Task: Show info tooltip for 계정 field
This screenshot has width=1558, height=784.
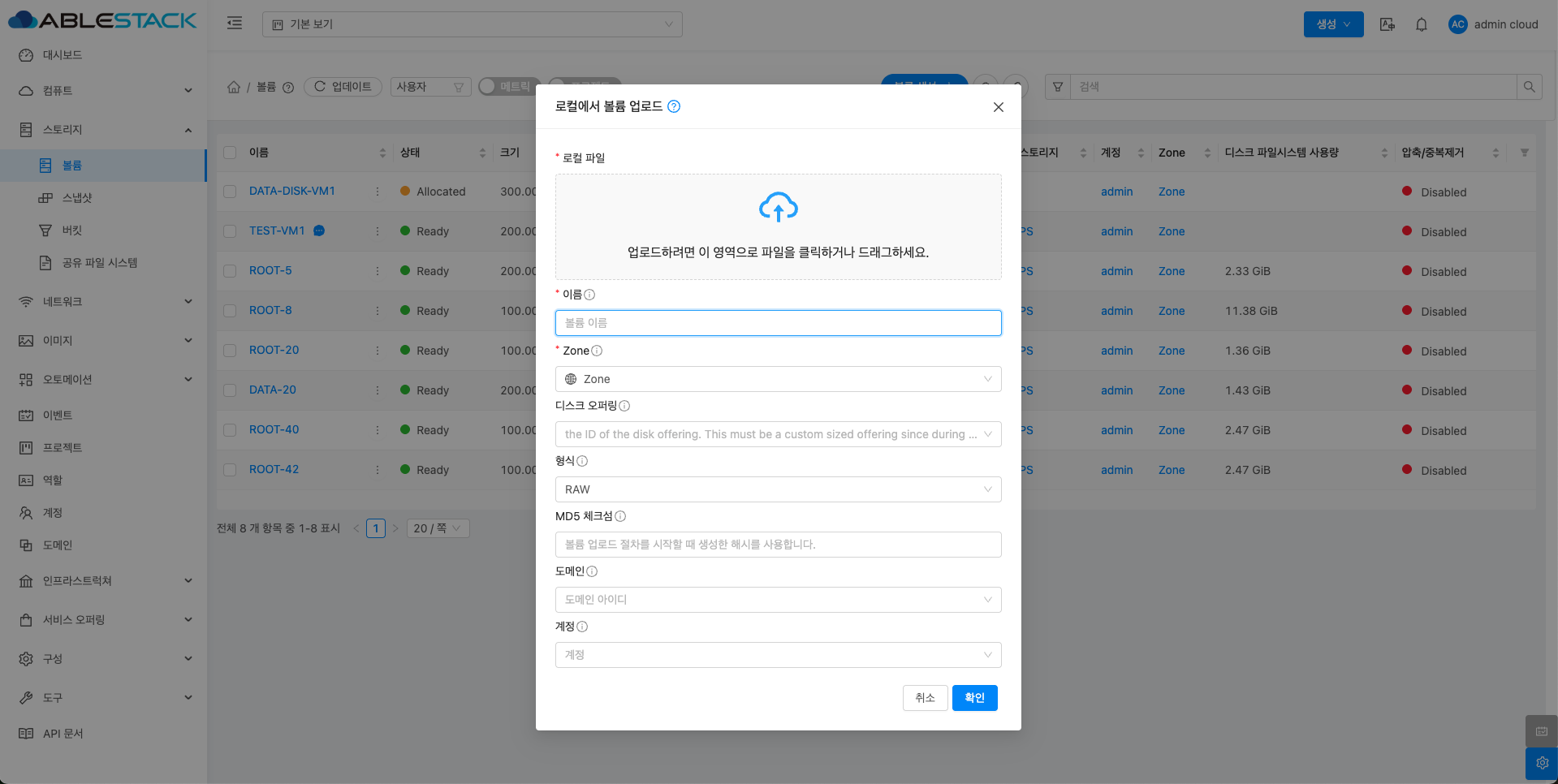Action: point(582,627)
